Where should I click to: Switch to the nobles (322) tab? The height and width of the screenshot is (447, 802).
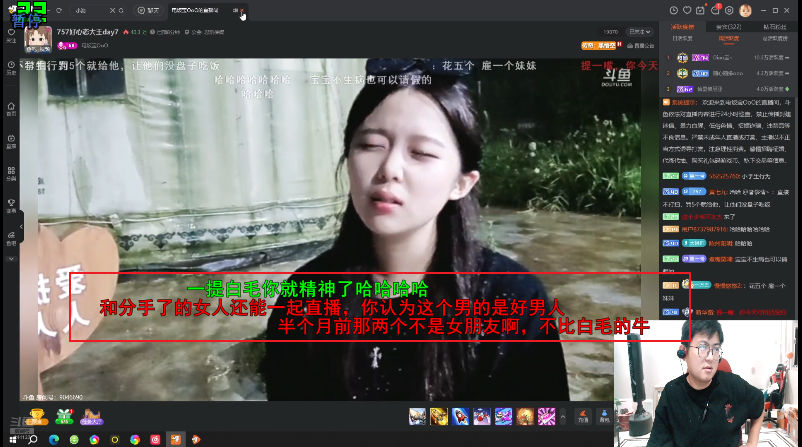(x=728, y=27)
